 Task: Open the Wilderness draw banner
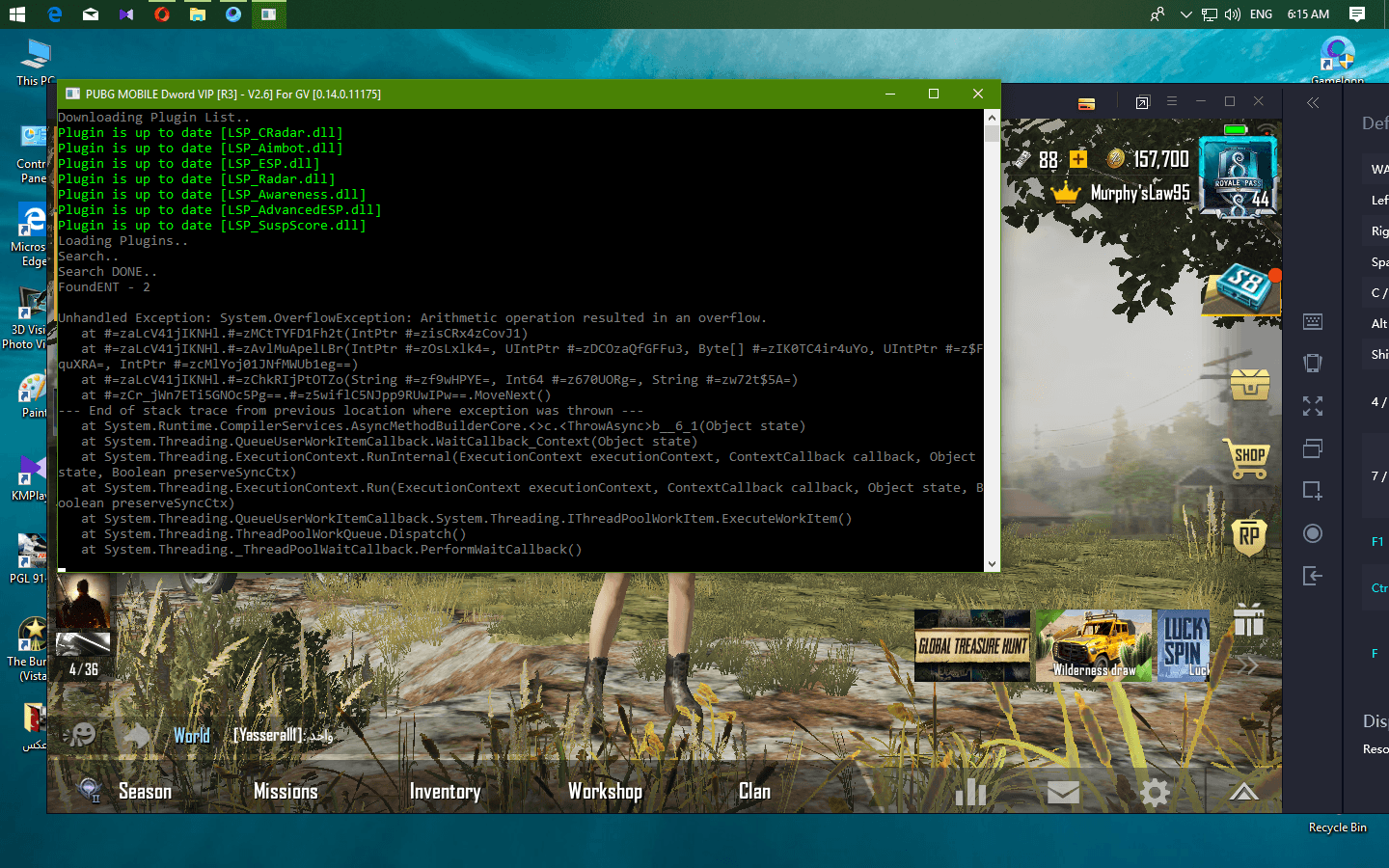pos(1094,645)
